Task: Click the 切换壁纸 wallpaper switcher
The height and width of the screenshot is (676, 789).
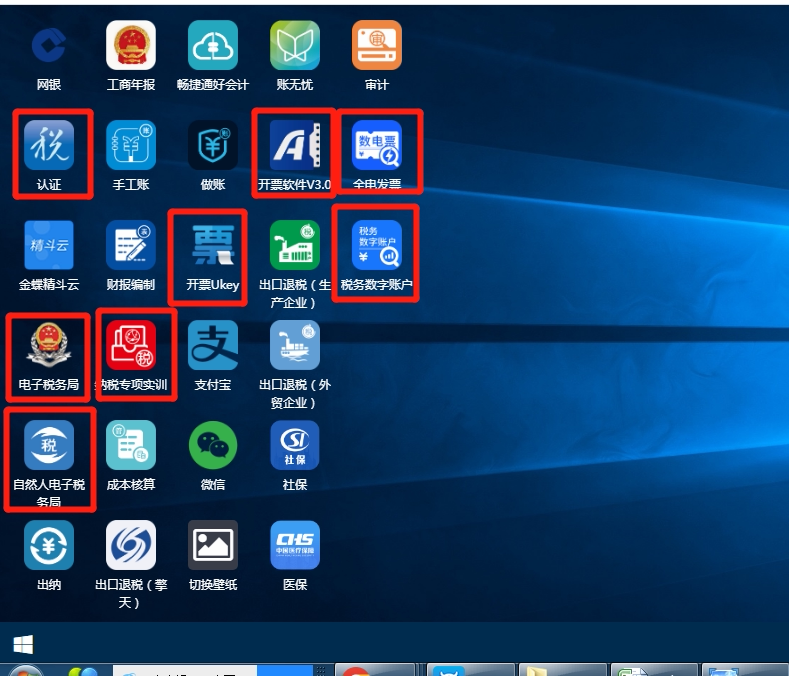Action: 213,545
